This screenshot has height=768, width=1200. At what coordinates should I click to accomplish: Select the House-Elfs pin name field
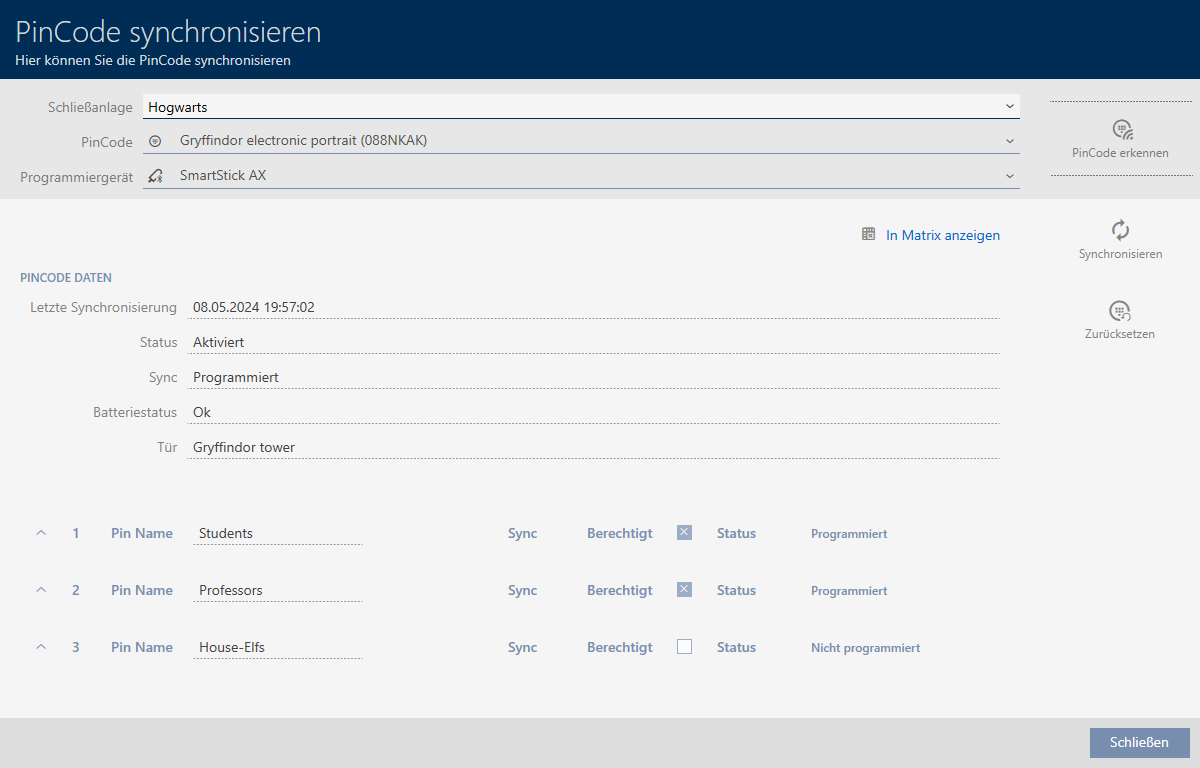click(x=278, y=647)
